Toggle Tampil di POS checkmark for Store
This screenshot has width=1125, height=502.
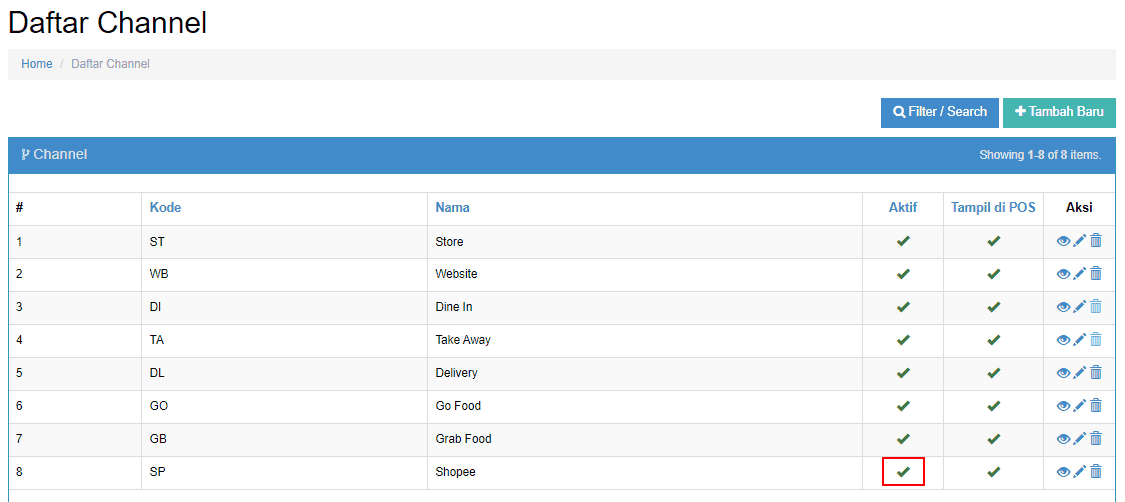pos(994,241)
